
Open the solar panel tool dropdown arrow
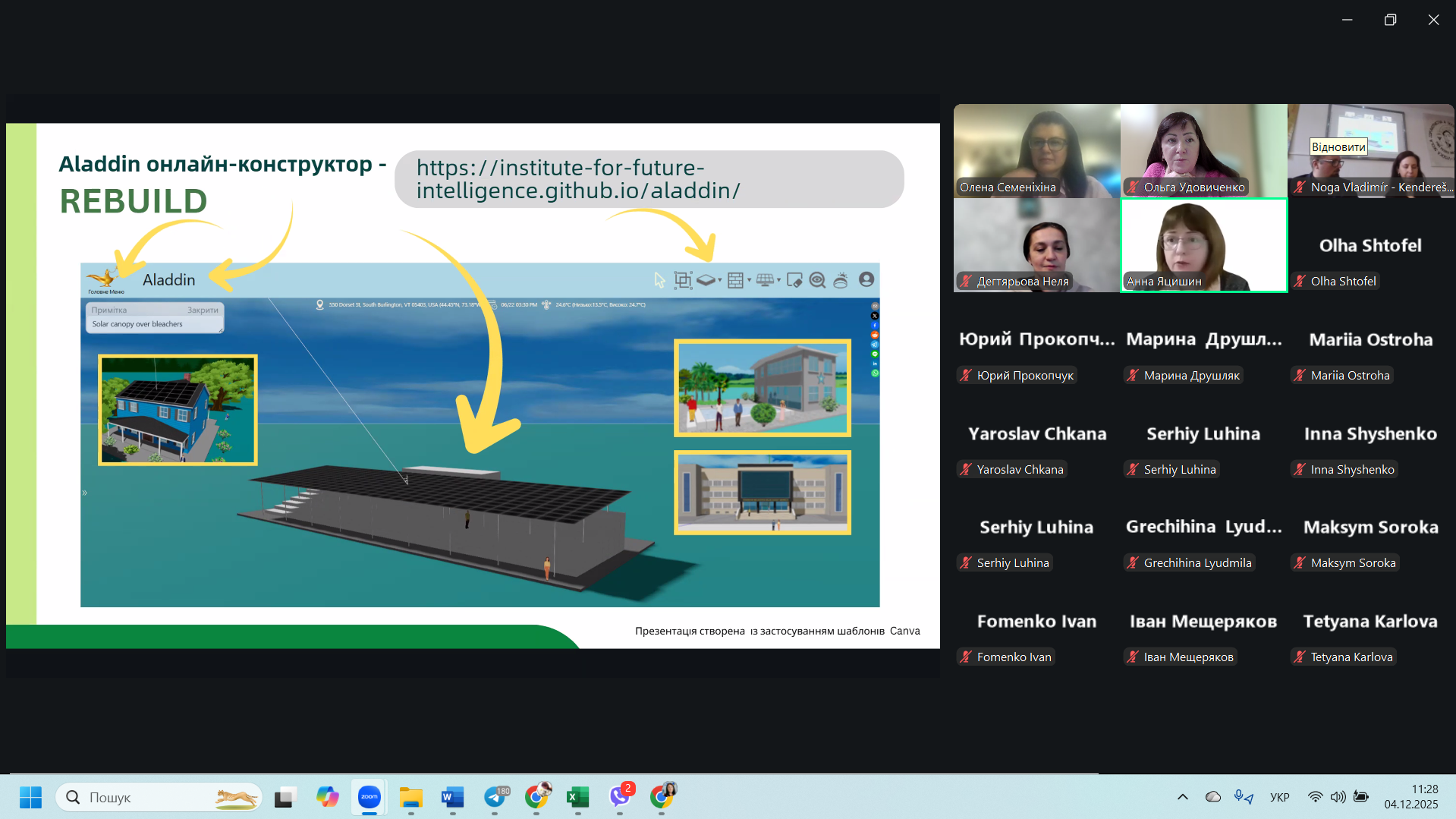pyautogui.click(x=778, y=280)
